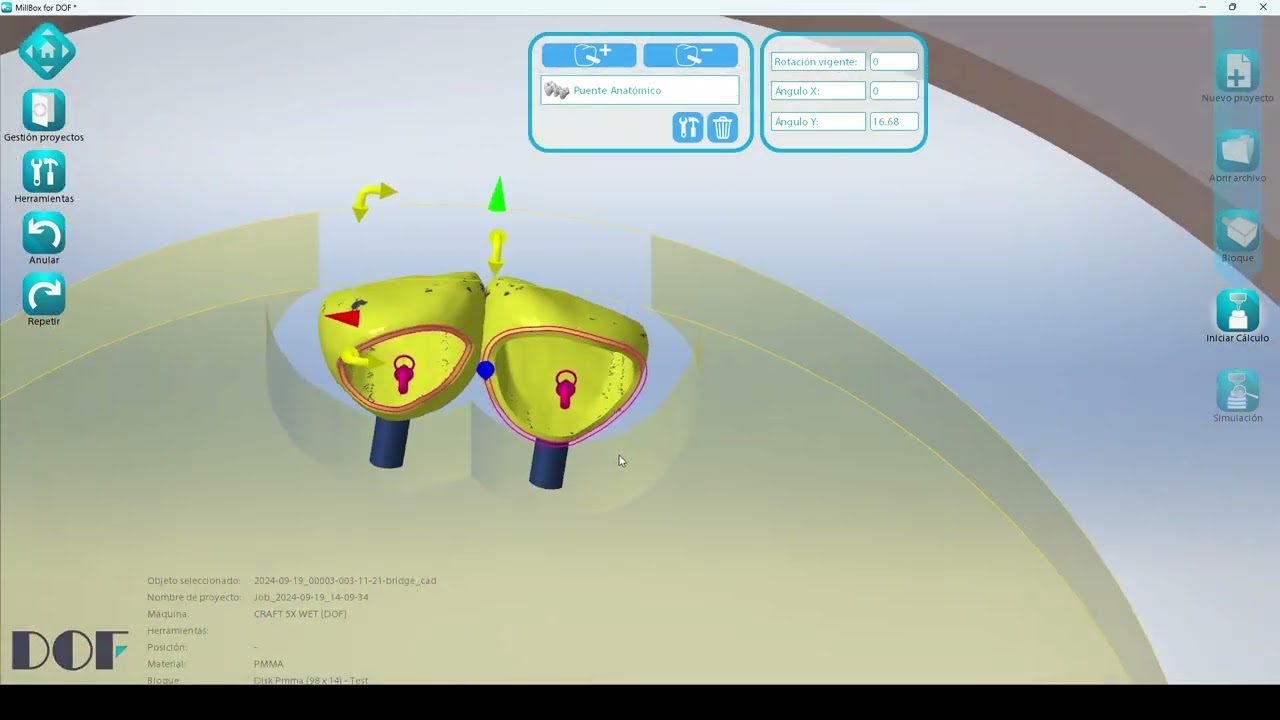Viewport: 1280px width, 720px height.
Task: Click the PMMA material value
Action: 269,664
